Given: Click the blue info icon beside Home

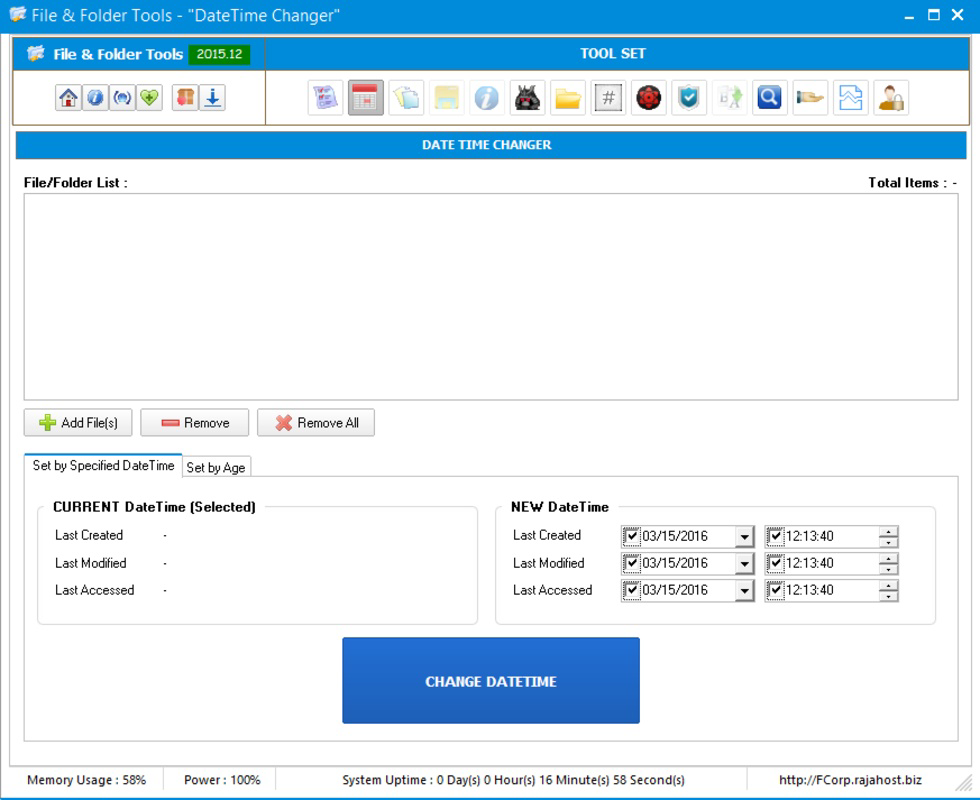Looking at the screenshot, I should pyautogui.click(x=95, y=98).
